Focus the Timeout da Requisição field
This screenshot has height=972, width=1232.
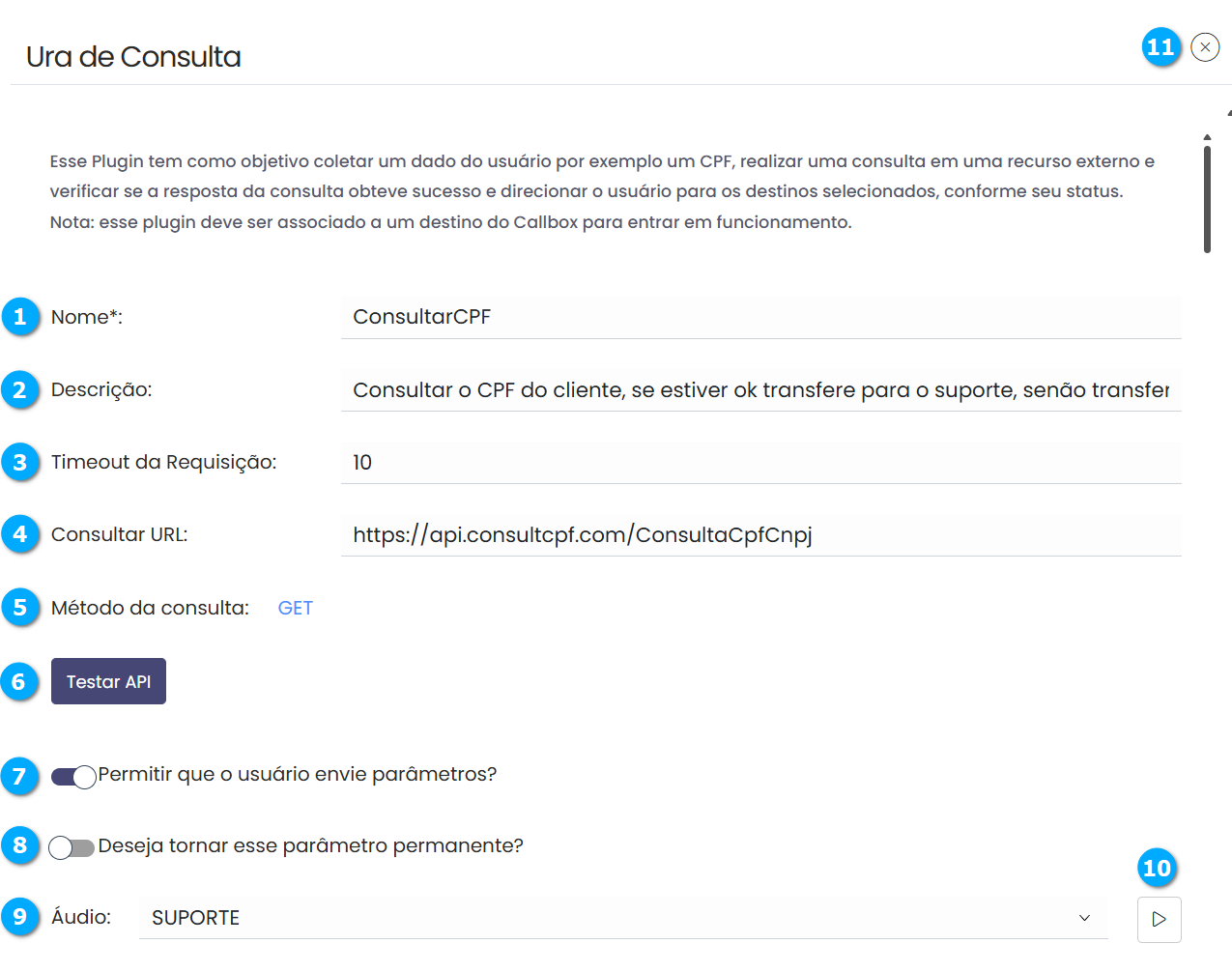click(760, 463)
